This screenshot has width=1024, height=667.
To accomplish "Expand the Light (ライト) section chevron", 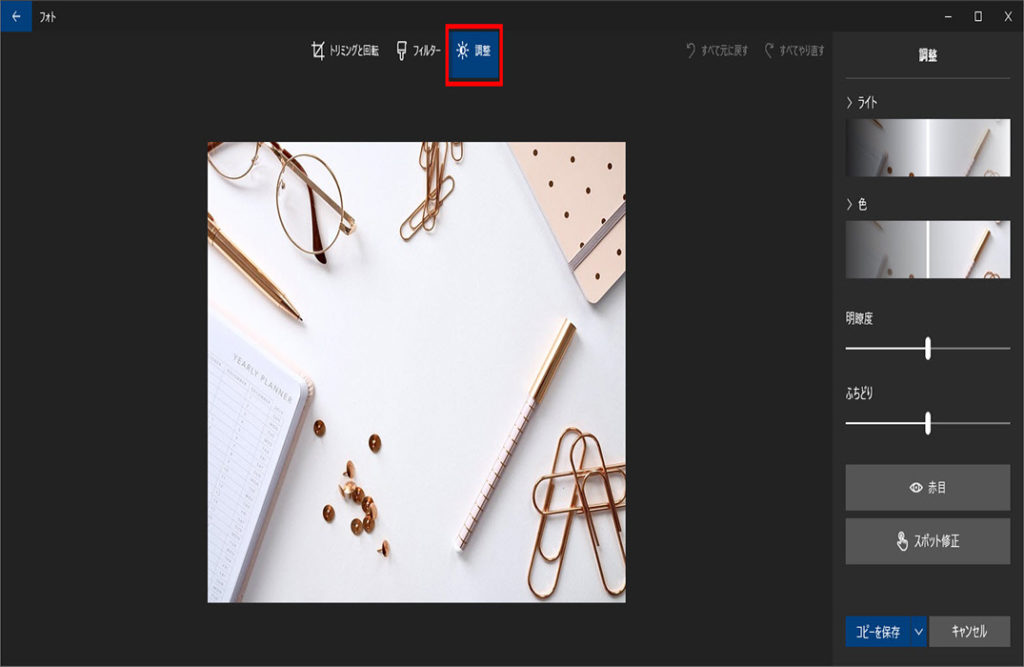I will pyautogui.click(x=850, y=102).
